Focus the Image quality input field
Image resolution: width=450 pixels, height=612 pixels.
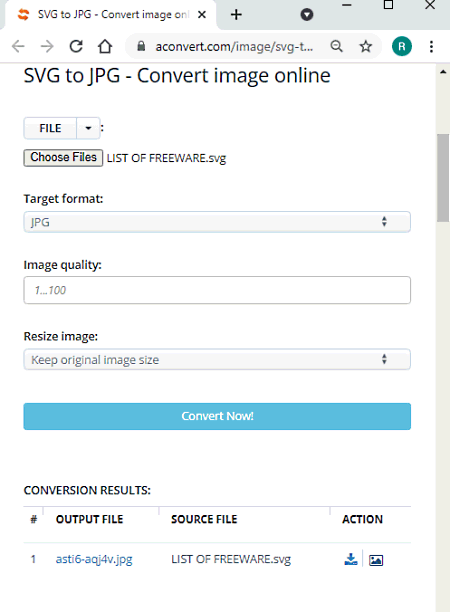pyautogui.click(x=217, y=290)
